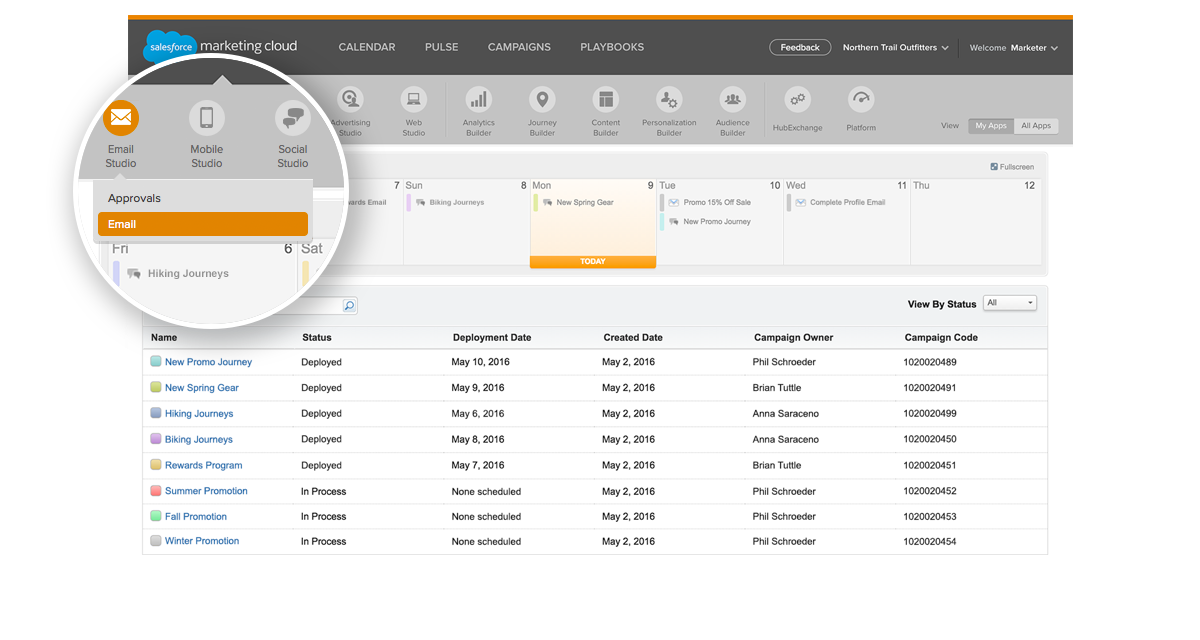Open the New Promo Journey campaign link
1200x640 pixels.
coord(208,362)
